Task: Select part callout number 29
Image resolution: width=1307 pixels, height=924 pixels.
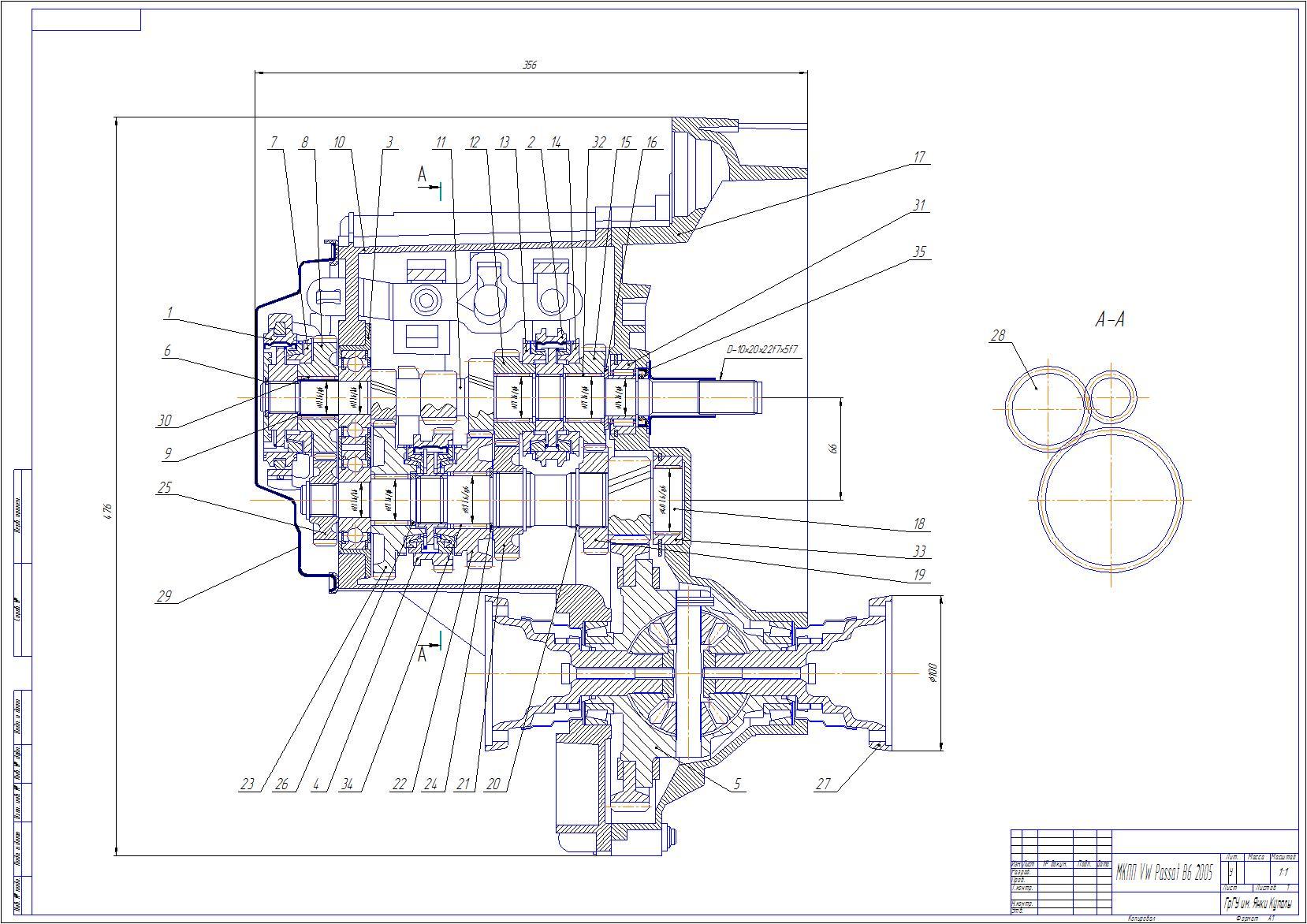Action: click(x=164, y=597)
